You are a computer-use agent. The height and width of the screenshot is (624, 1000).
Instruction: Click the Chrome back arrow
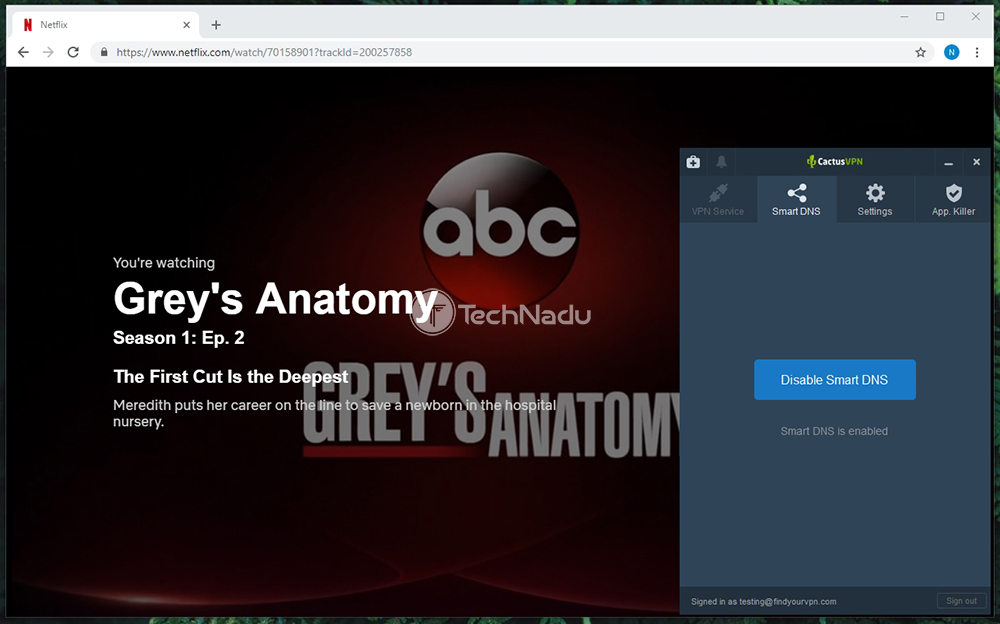click(x=24, y=52)
